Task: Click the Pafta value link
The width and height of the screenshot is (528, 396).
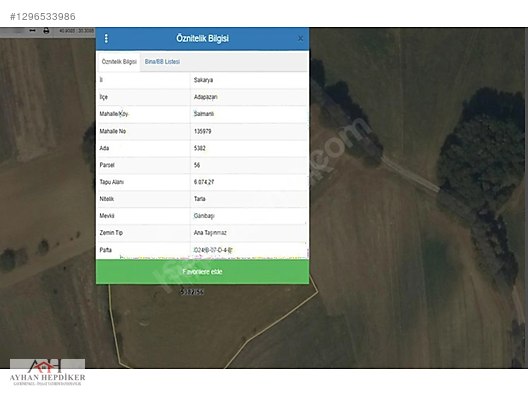Action: tap(213, 250)
